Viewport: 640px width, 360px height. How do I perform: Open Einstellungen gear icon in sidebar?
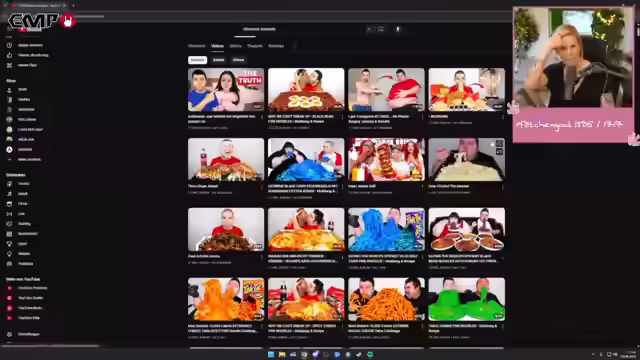tap(9, 334)
